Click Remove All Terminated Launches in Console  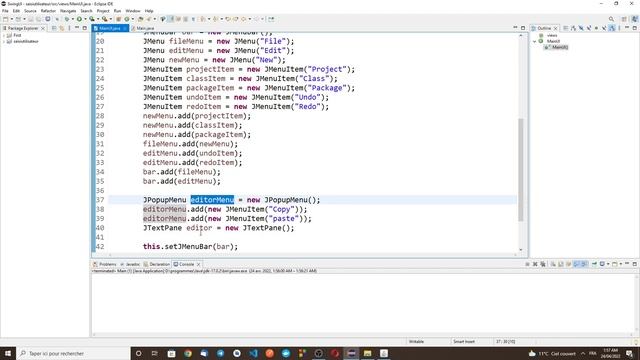coord(542,264)
